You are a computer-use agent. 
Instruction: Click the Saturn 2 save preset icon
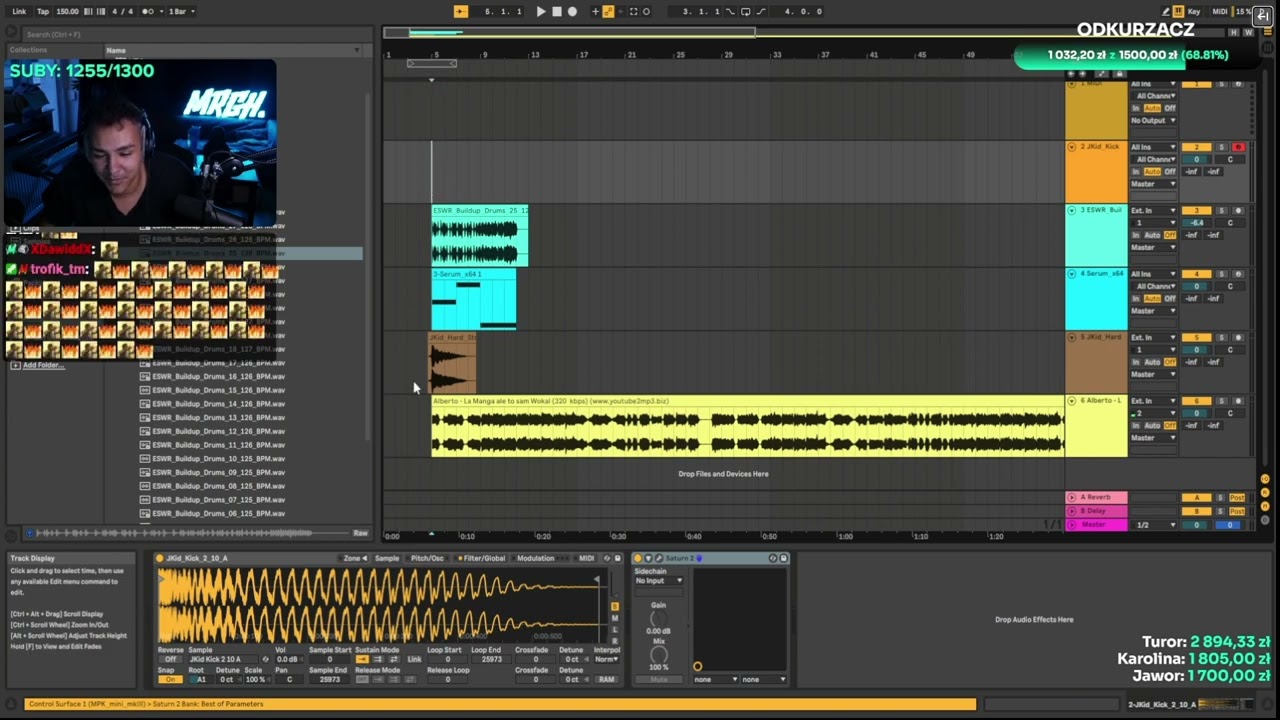[x=783, y=558]
